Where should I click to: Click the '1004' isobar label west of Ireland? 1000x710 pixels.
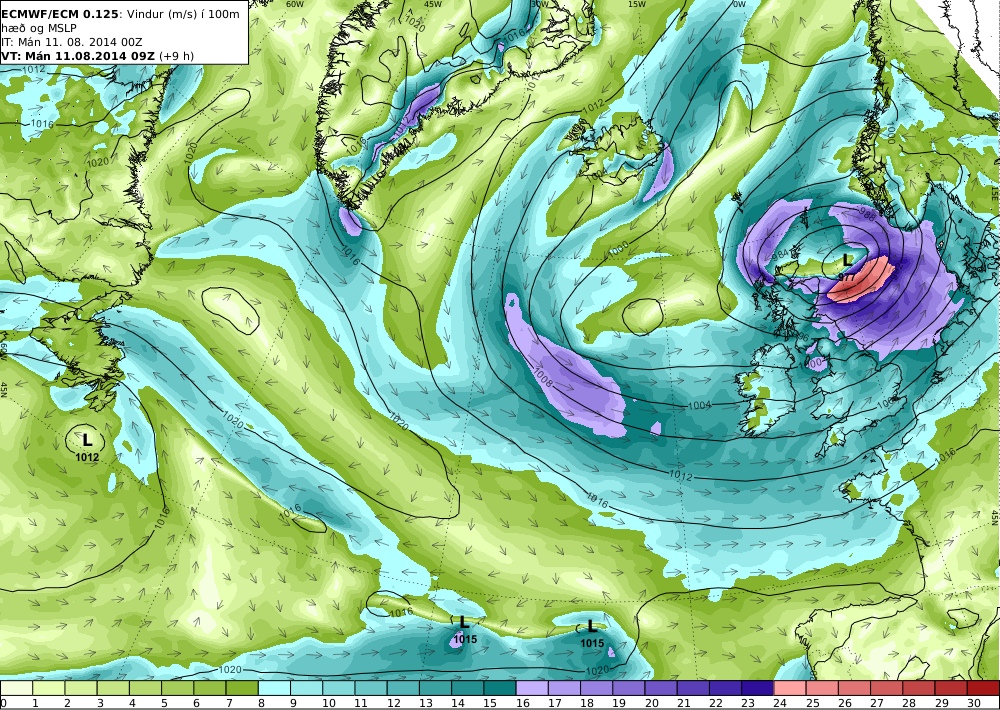tap(700, 405)
